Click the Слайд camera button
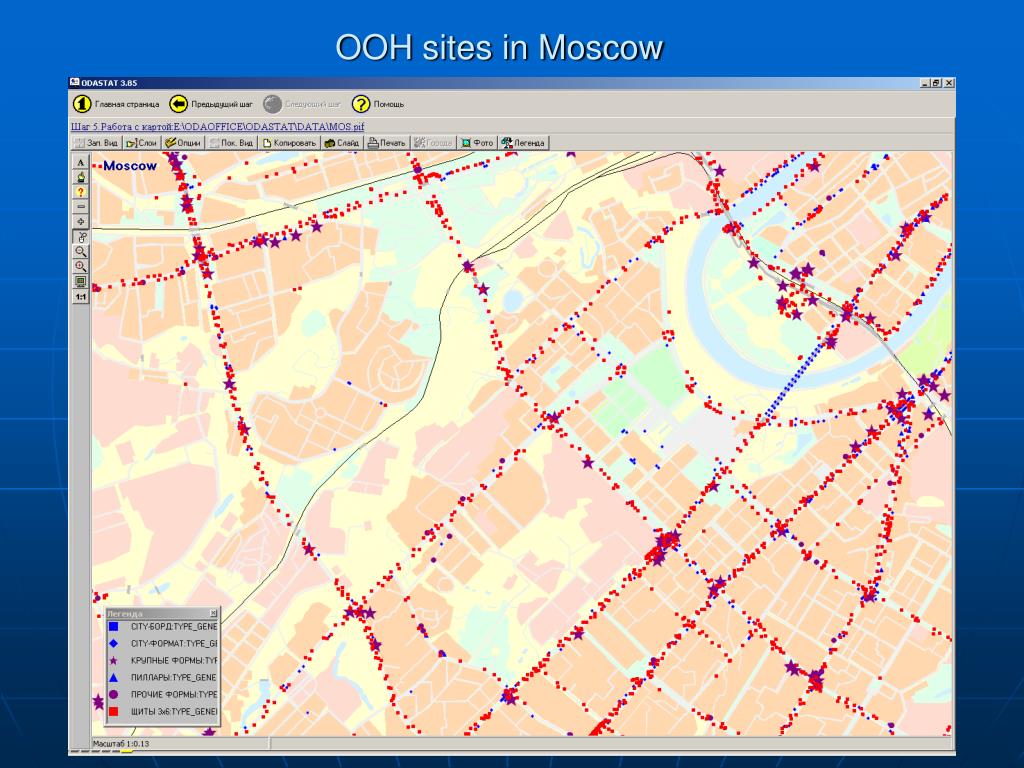Viewport: 1024px width, 768px height. [342, 143]
